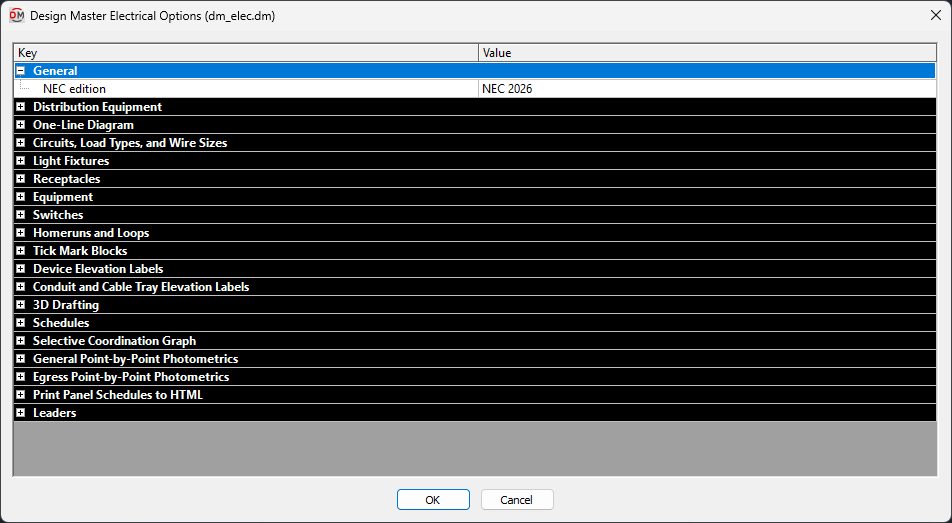Select the Device Elevation Labels label
Image resolution: width=952 pixels, height=523 pixels.
coord(98,269)
